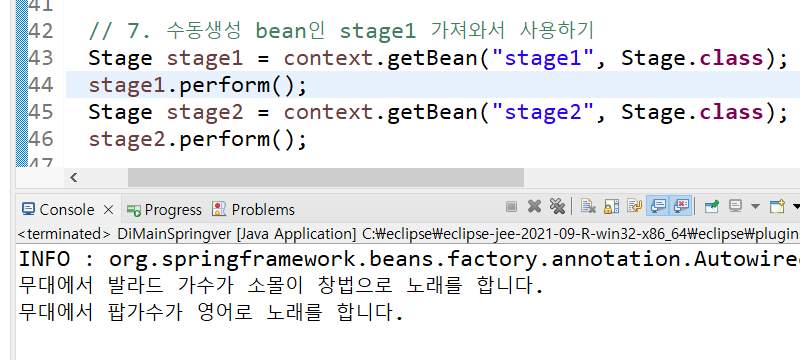The width and height of the screenshot is (800, 360).
Task: Click the horizontal scrollbar left arrow
Action: pyautogui.click(x=73, y=177)
